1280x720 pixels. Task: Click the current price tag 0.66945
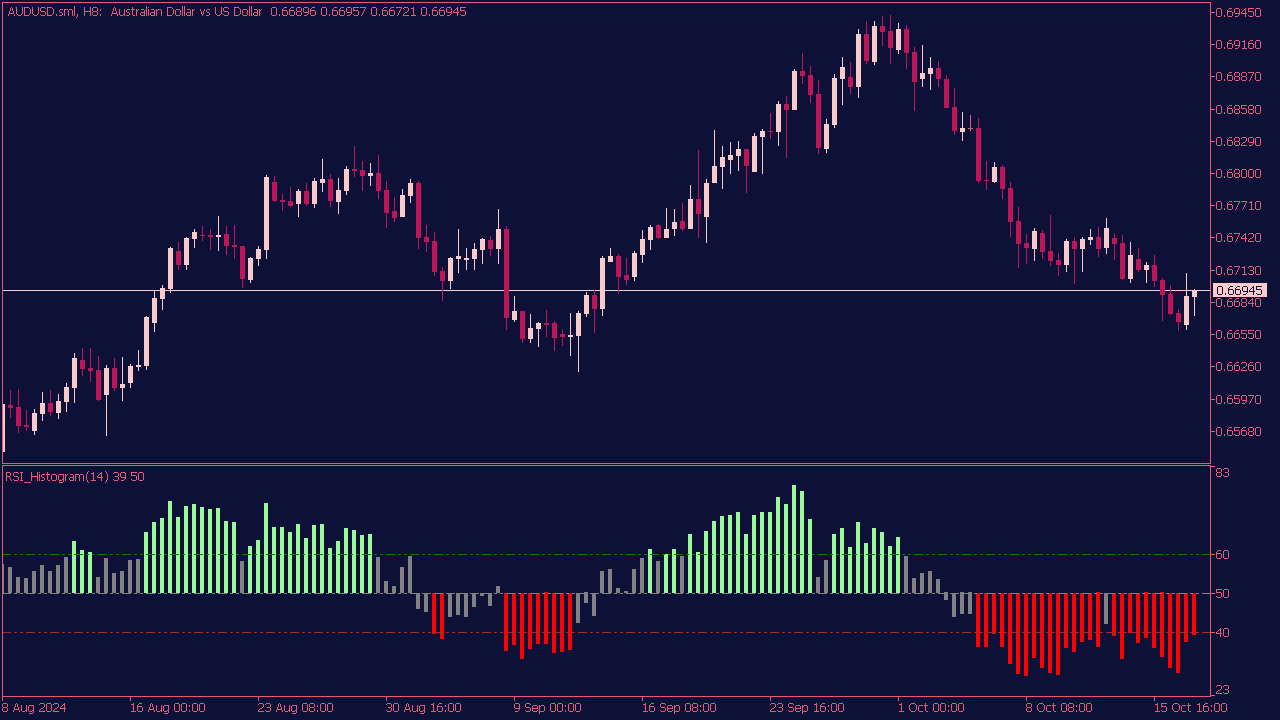point(1239,291)
